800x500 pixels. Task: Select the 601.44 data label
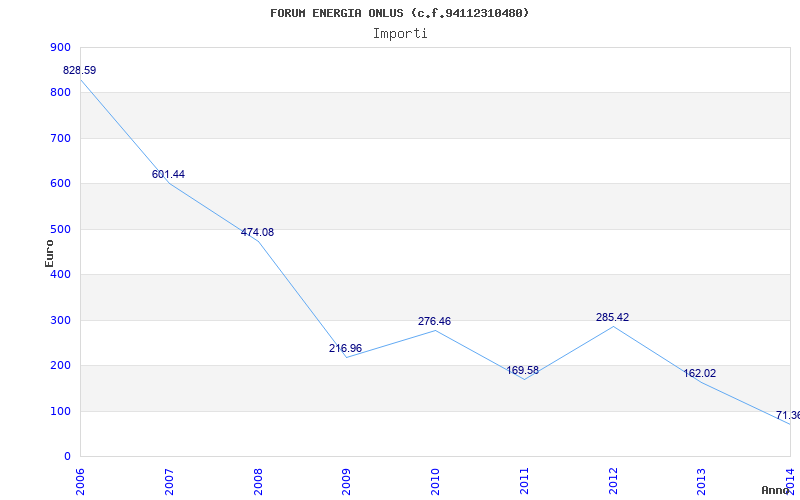[168, 174]
